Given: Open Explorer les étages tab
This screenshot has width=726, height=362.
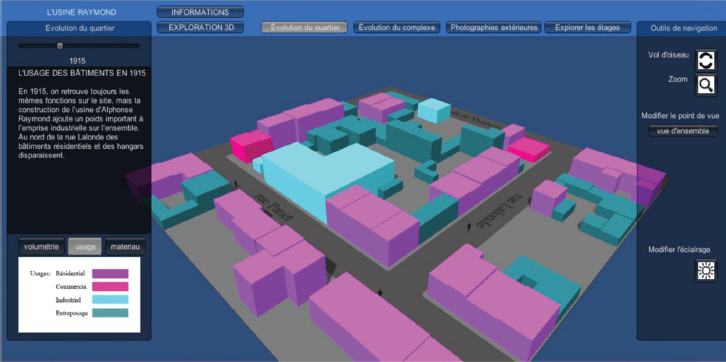Looking at the screenshot, I should click(x=588, y=27).
